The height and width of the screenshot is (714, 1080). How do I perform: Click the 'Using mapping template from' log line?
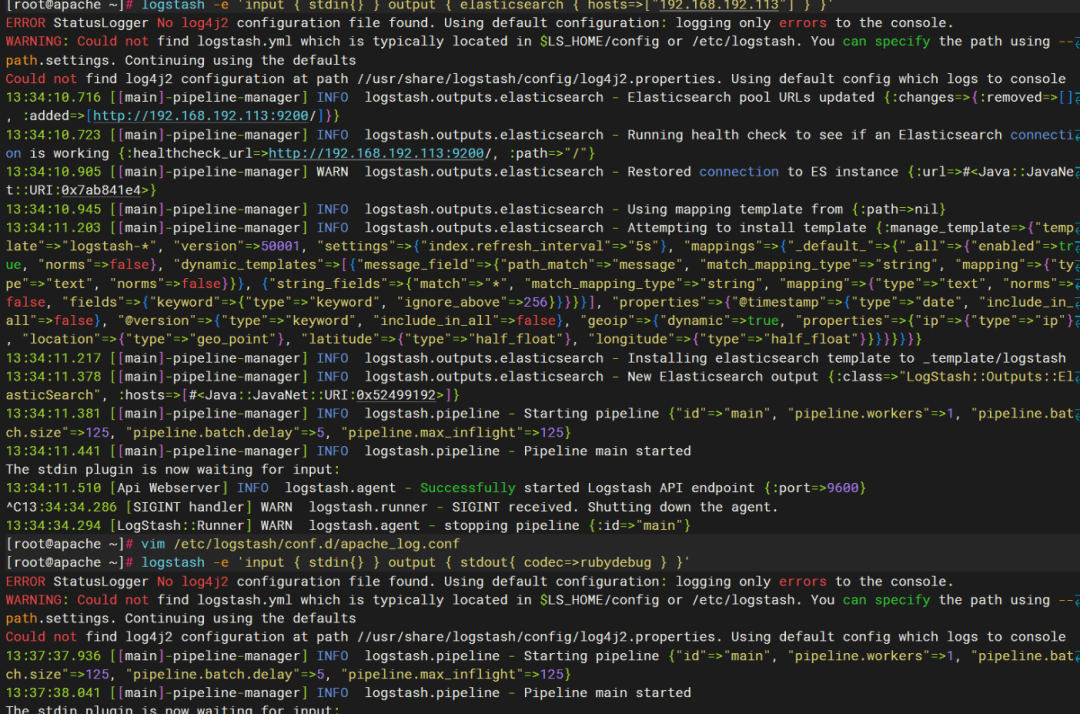click(475, 209)
